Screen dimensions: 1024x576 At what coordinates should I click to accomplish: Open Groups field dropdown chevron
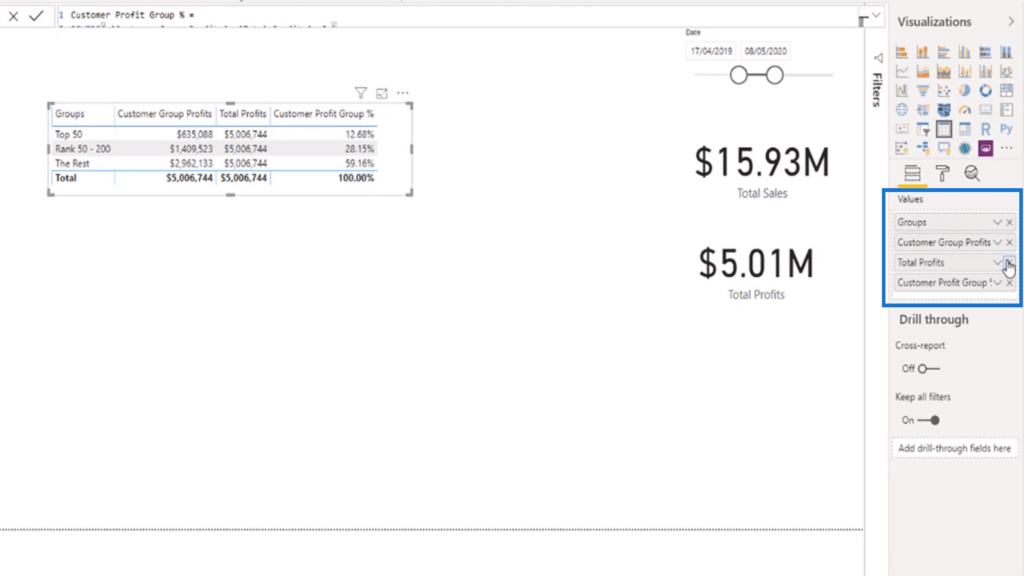pyautogui.click(x=997, y=223)
